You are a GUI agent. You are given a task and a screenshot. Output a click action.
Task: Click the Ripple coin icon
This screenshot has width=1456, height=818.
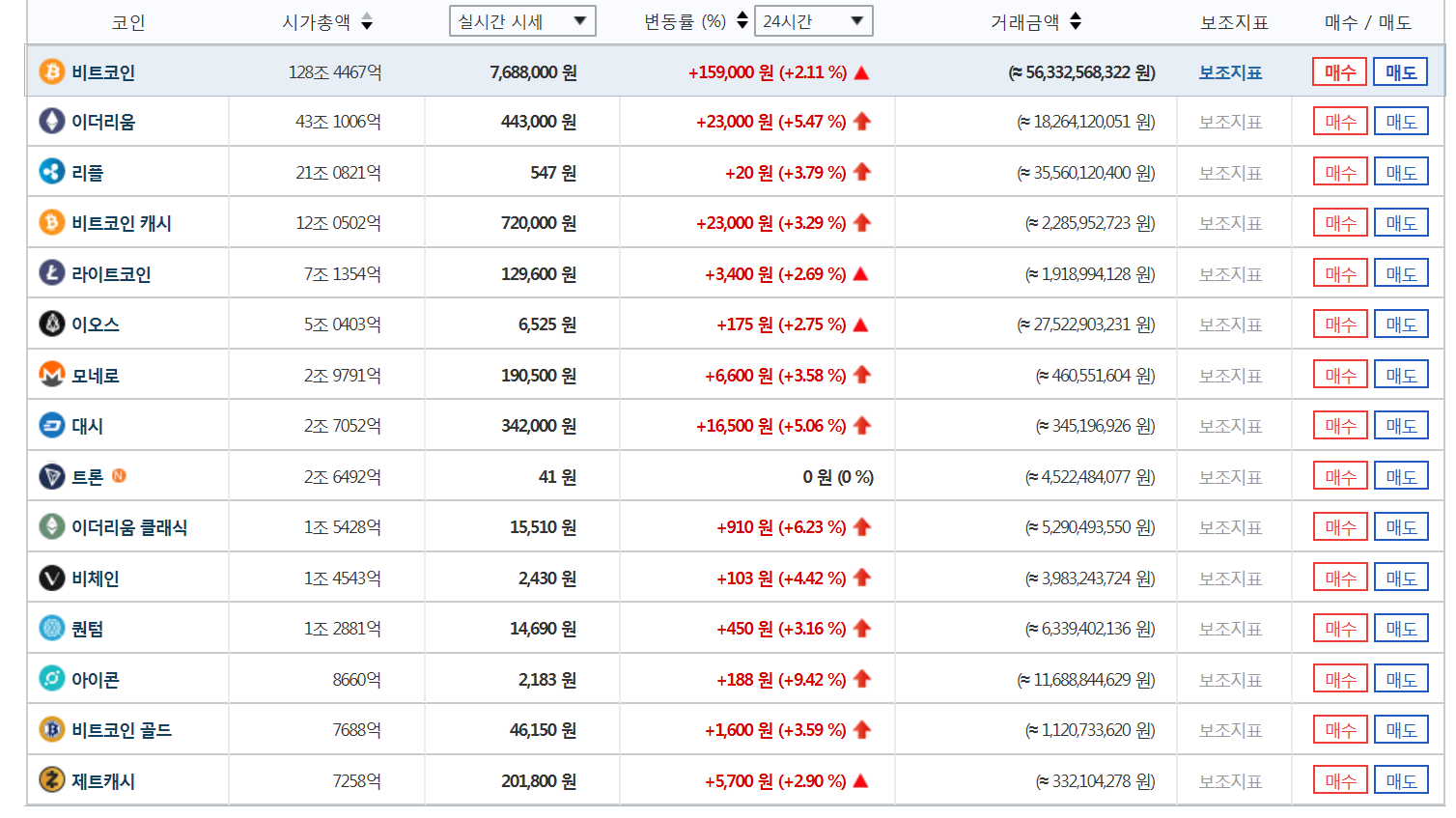click(x=51, y=172)
